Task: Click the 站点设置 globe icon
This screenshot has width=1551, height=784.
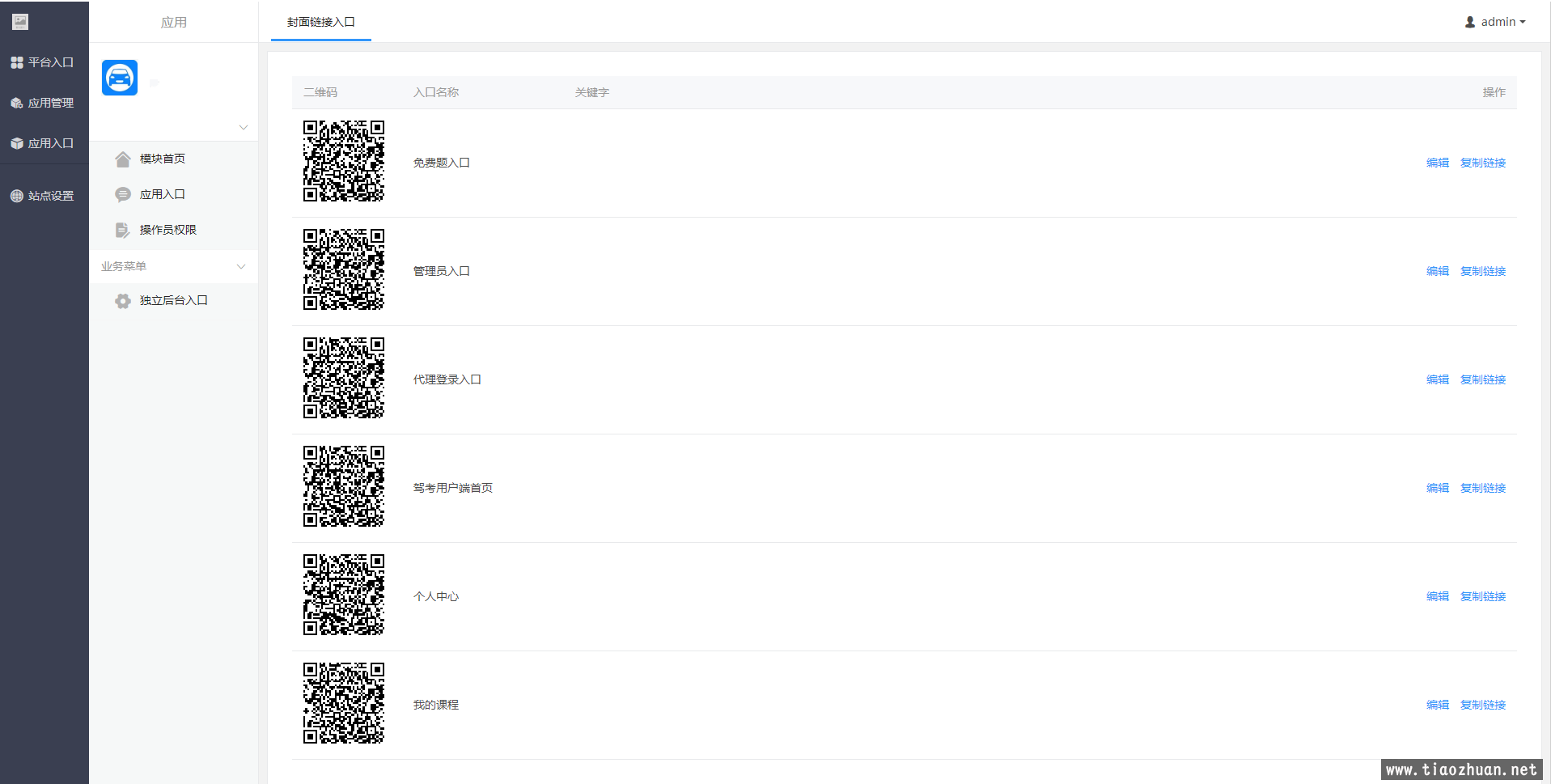Action: (17, 196)
